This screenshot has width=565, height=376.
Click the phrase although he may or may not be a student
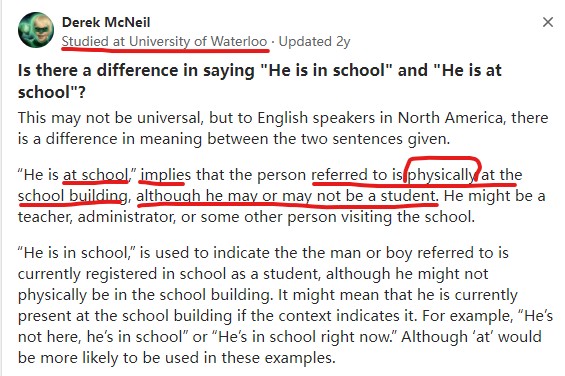[x=287, y=196]
